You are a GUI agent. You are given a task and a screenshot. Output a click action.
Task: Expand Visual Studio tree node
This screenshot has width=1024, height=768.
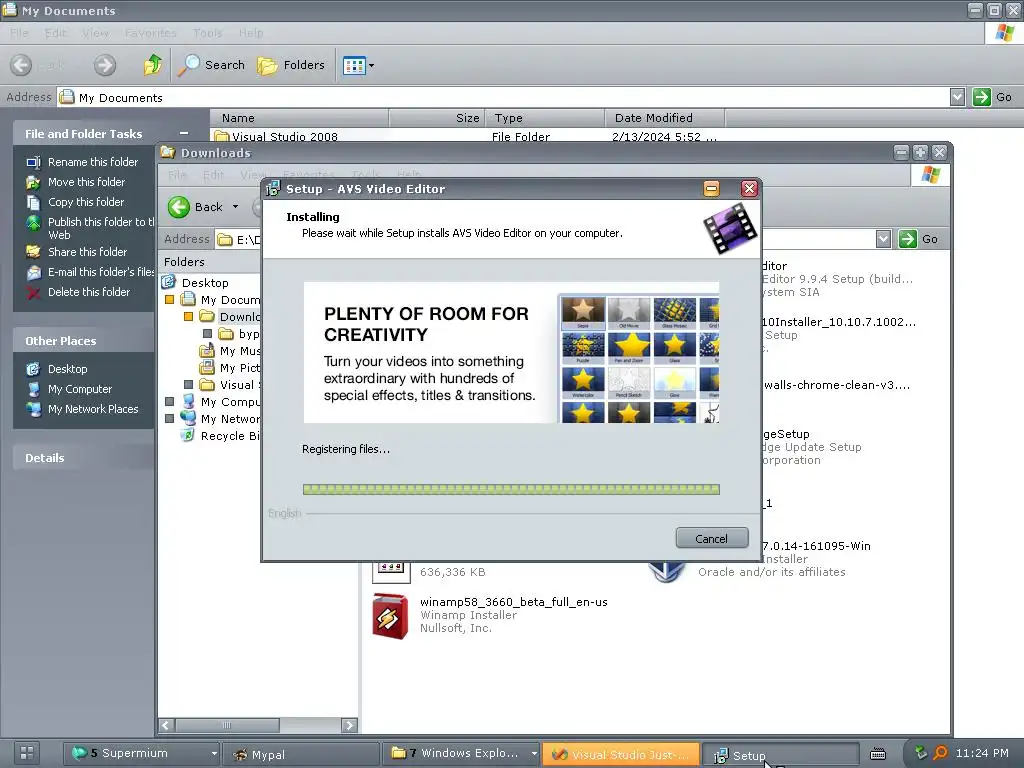(x=188, y=385)
